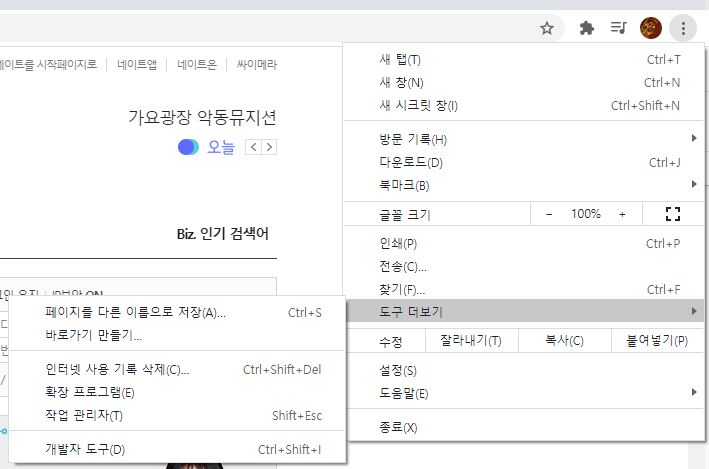
Task: Open 설정(S) settings
Action: coord(524,370)
